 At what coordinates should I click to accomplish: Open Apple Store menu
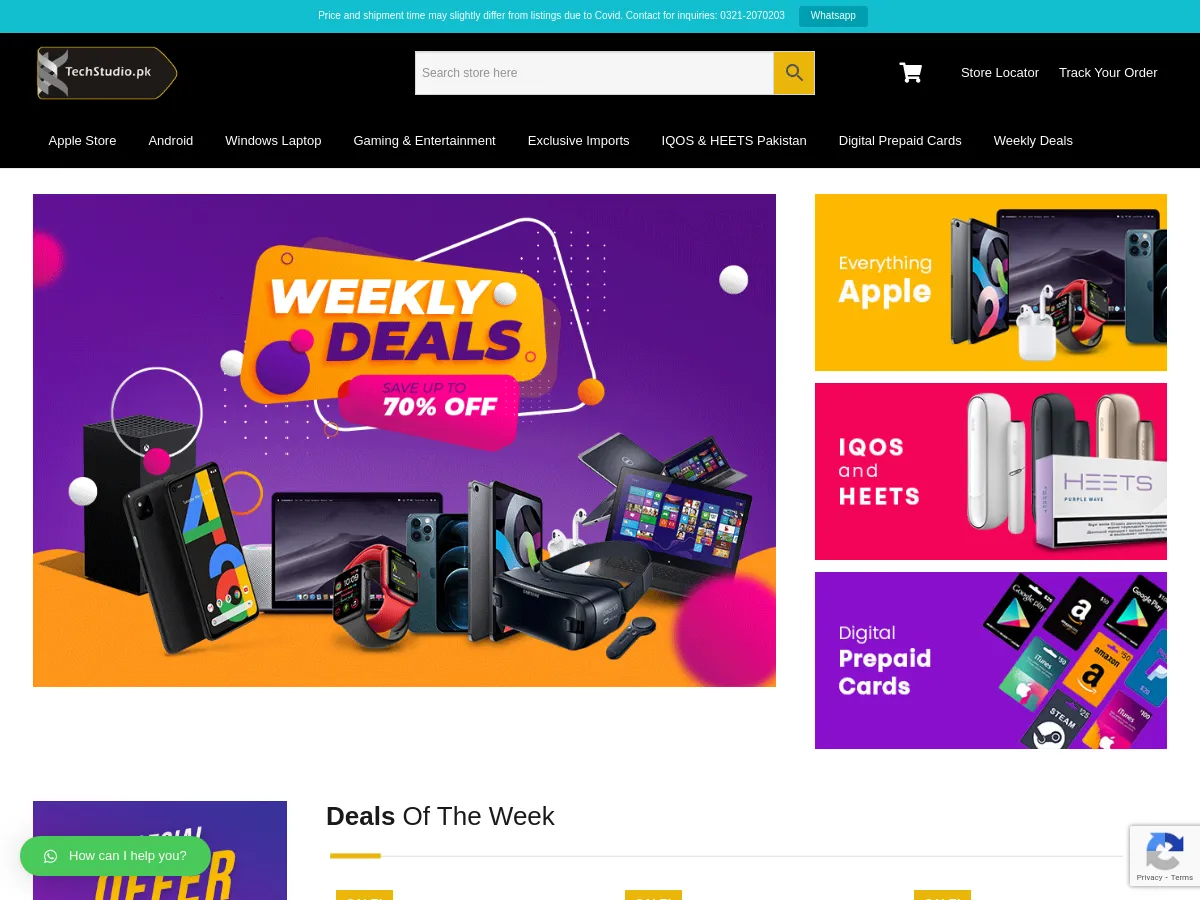click(82, 141)
